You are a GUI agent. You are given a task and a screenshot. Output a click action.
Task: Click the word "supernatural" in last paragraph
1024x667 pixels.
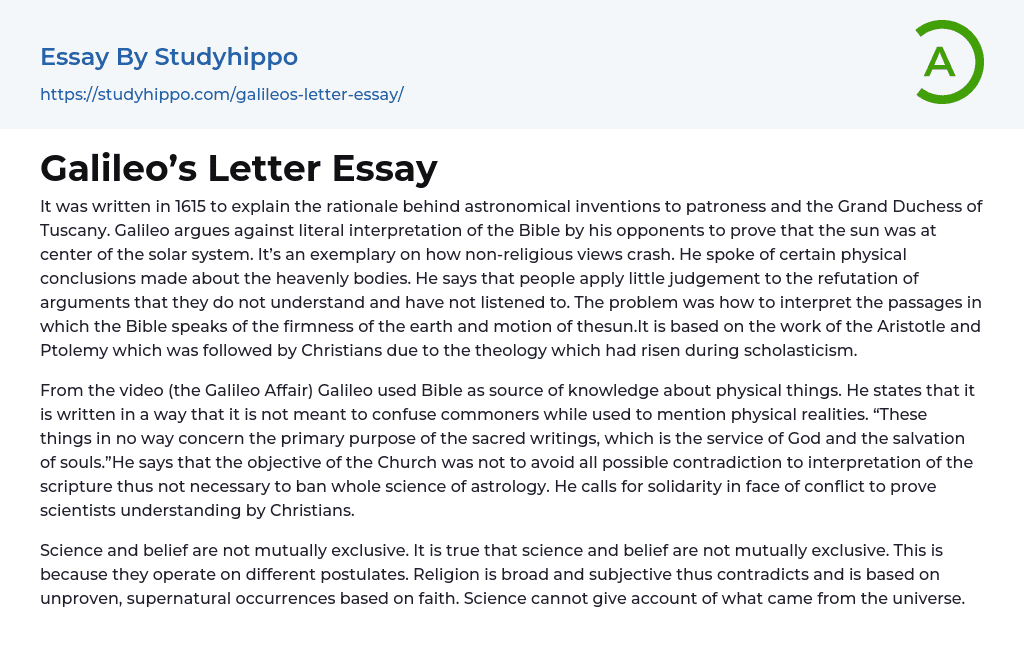pyautogui.click(x=175, y=598)
